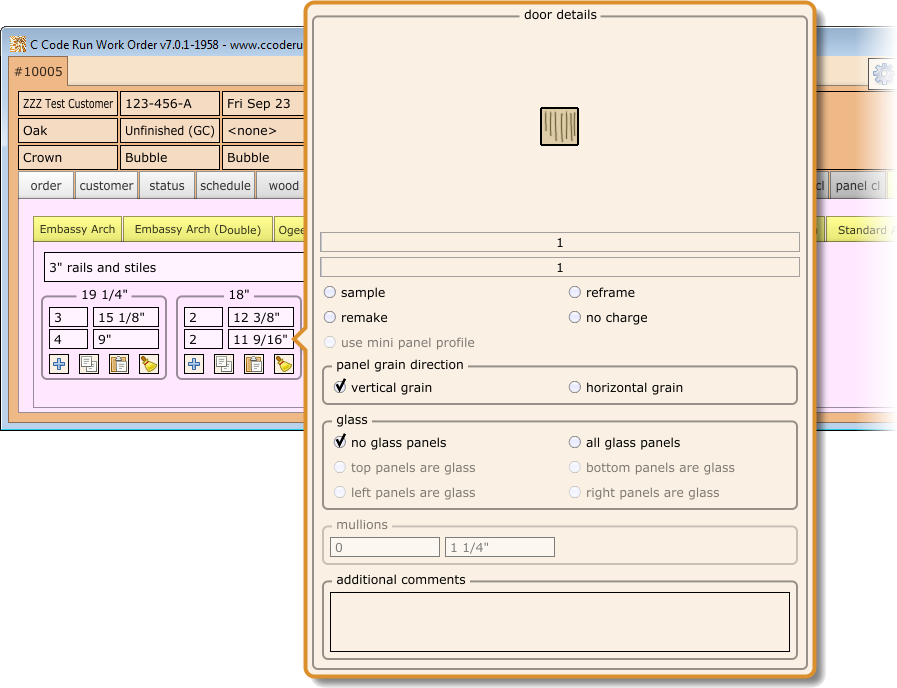
Task: Open settings with the gear icon
Action: [x=883, y=74]
